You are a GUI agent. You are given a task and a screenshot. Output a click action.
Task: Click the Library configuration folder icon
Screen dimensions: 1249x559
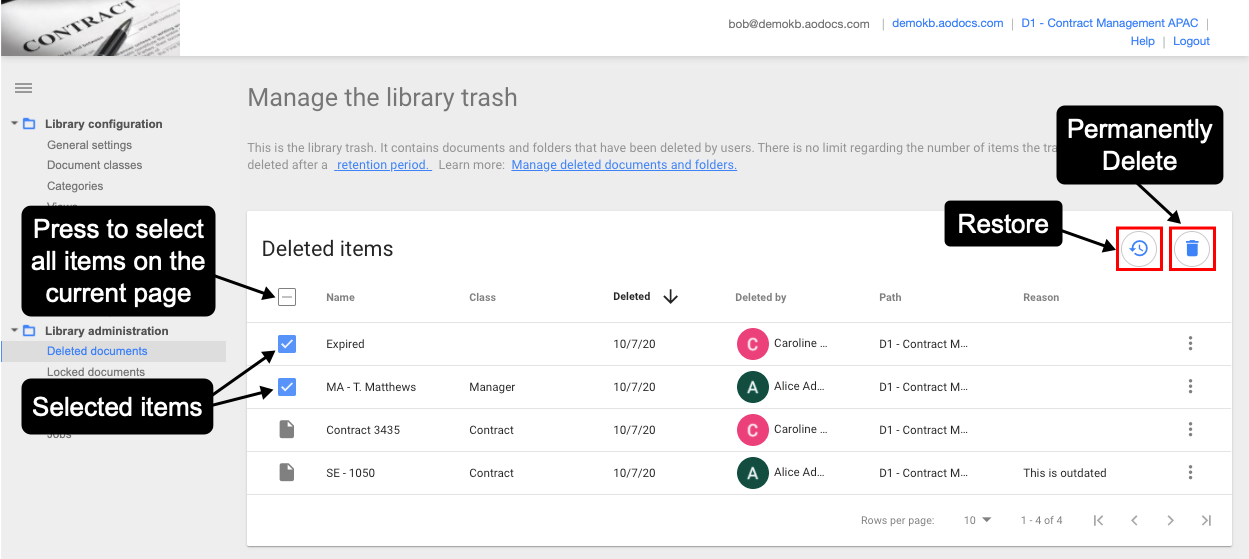click(29, 124)
